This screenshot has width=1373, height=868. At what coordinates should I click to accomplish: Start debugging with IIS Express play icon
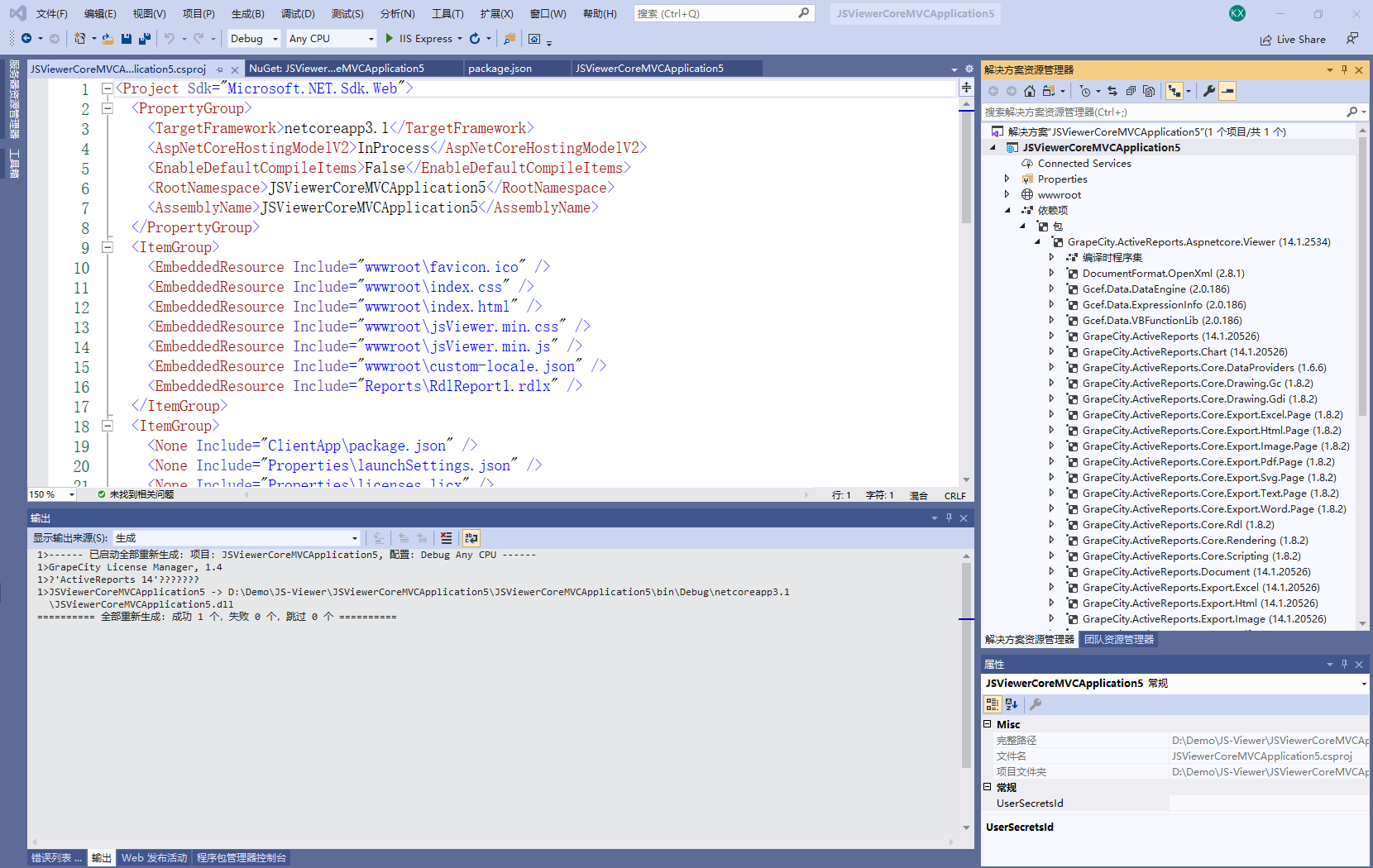tap(390, 39)
